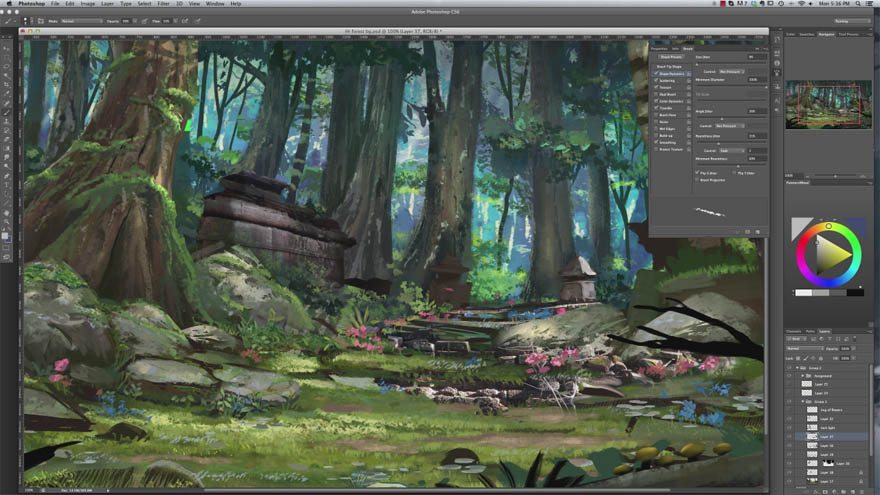Toggle Scattering checkbox
880x495 pixels.
[656, 80]
